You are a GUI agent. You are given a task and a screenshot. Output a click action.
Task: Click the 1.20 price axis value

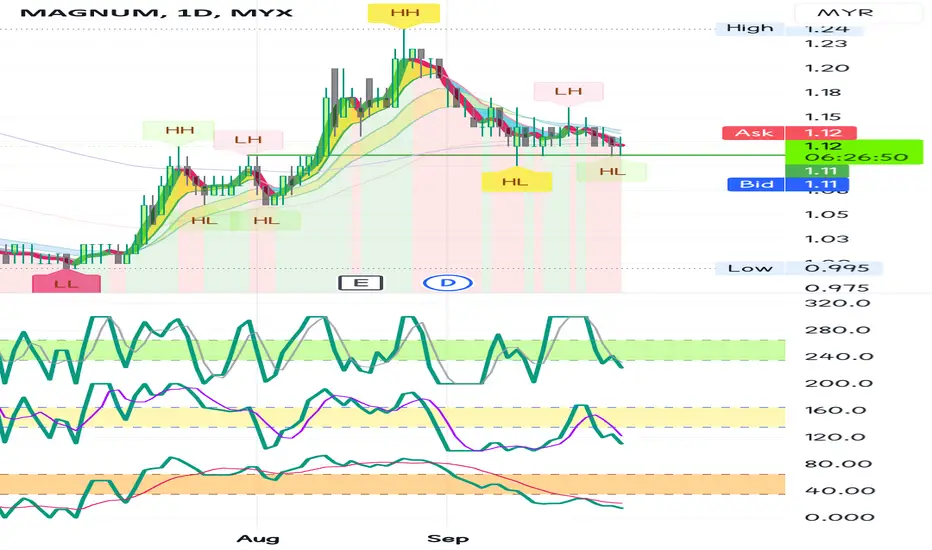(x=826, y=68)
